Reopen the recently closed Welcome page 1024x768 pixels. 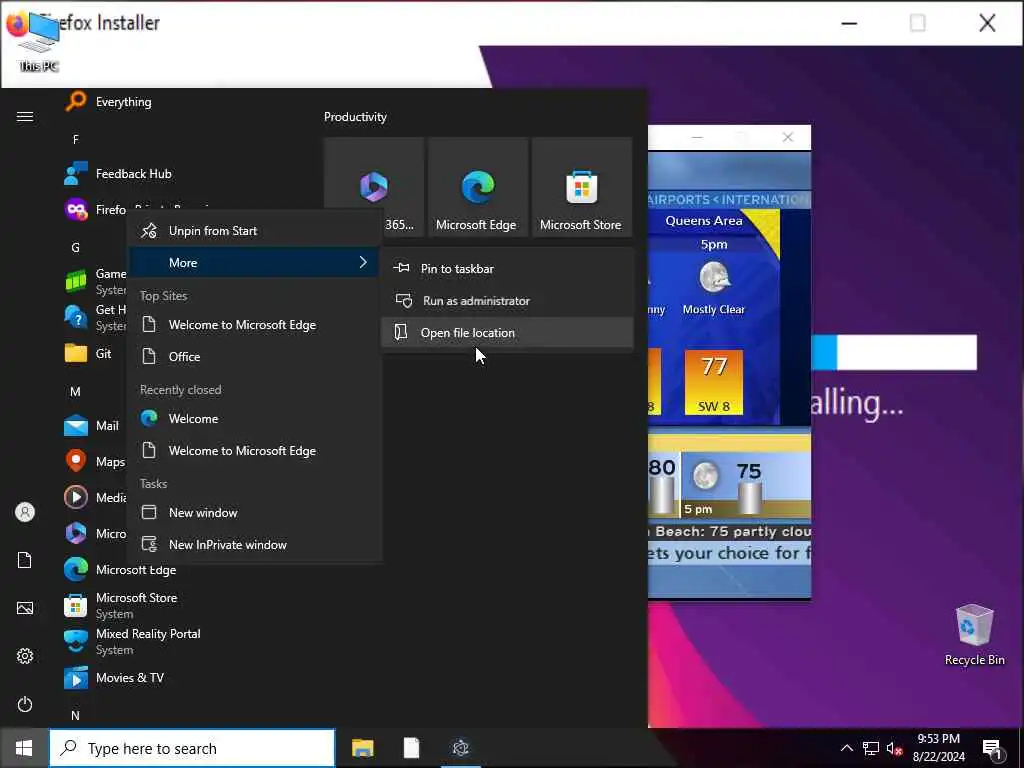(x=253, y=419)
